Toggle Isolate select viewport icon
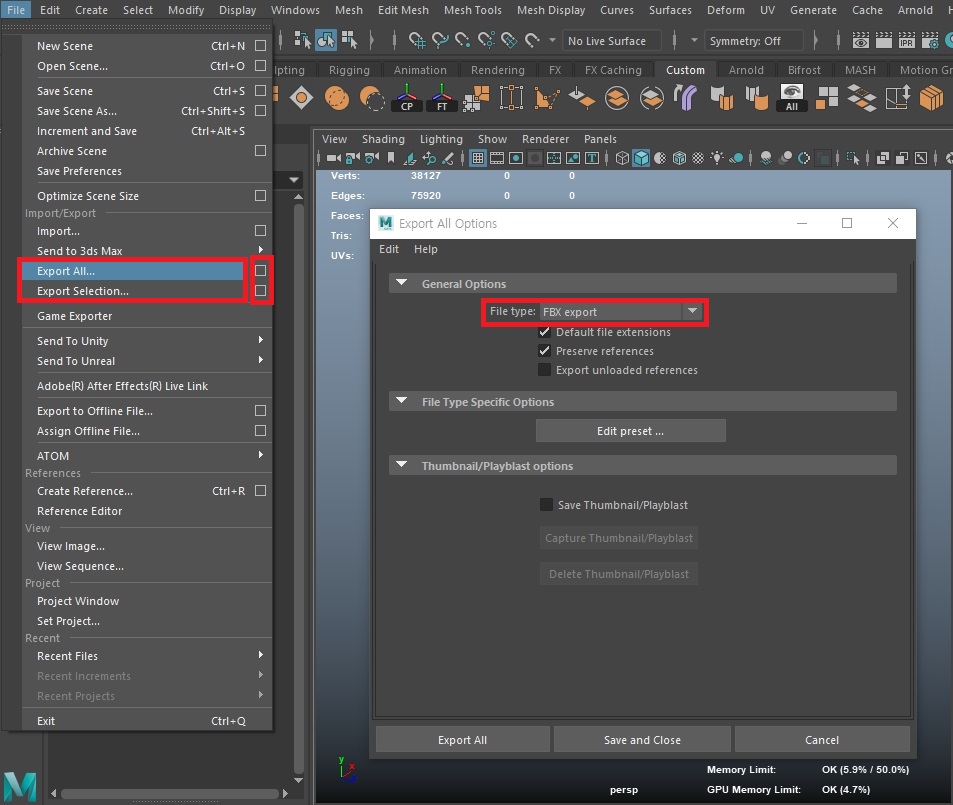This screenshot has width=953, height=805. (x=853, y=159)
